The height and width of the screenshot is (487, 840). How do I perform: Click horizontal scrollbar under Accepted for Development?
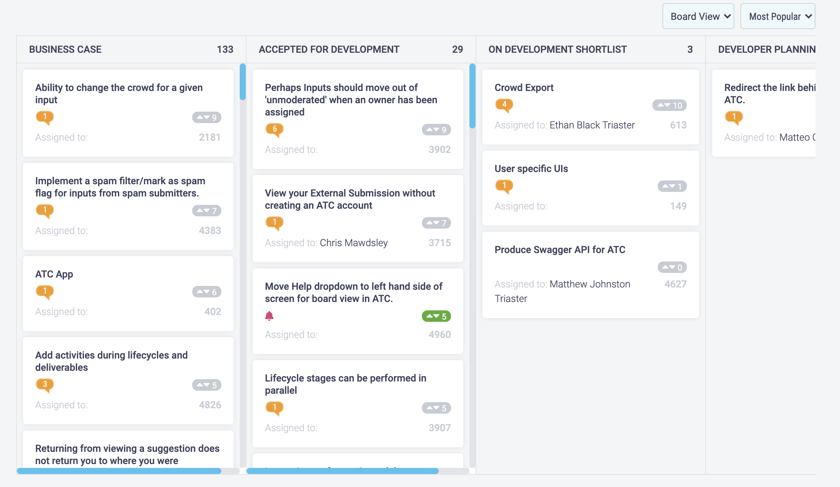[x=343, y=471]
